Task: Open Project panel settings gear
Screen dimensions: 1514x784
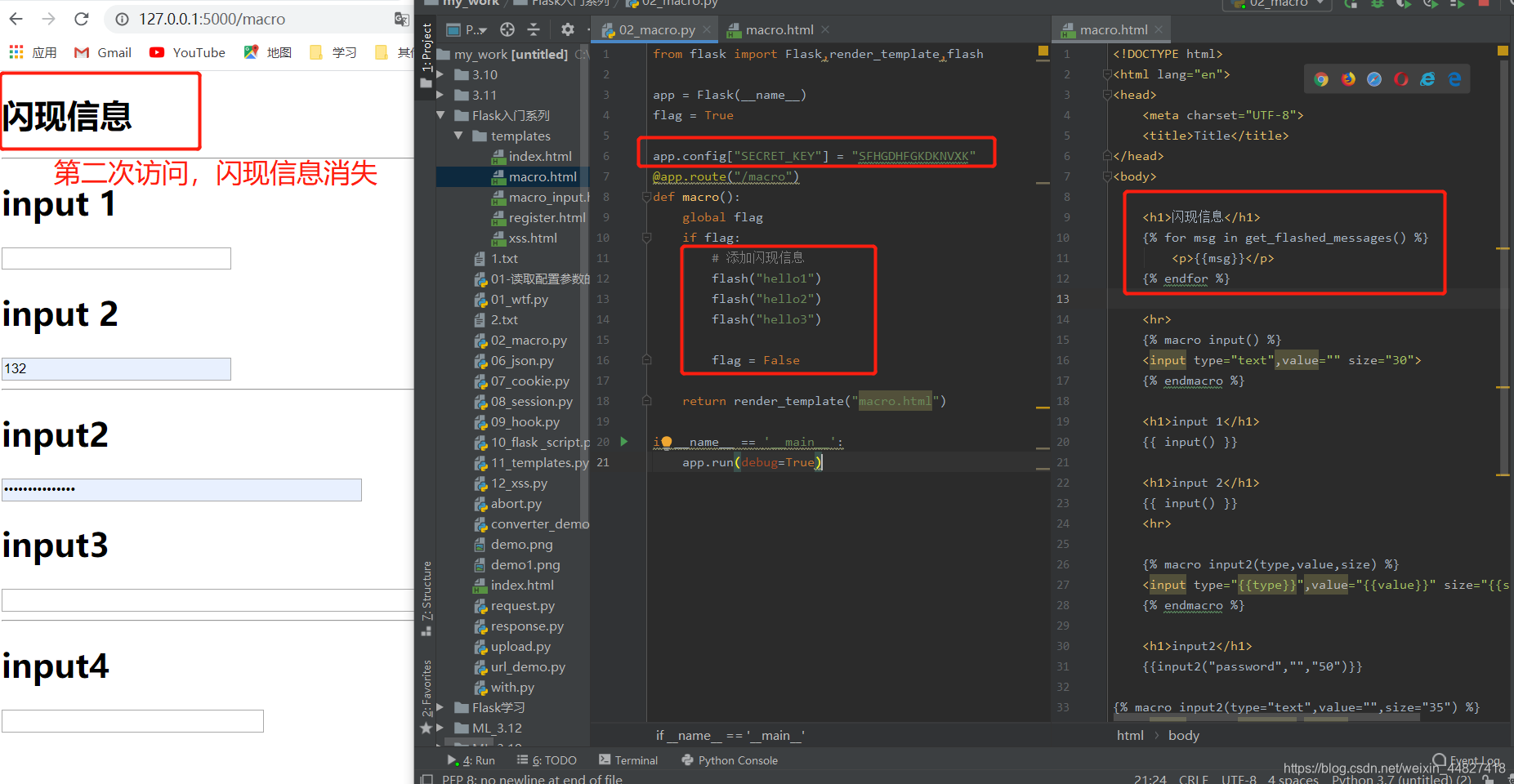Action: [x=568, y=30]
